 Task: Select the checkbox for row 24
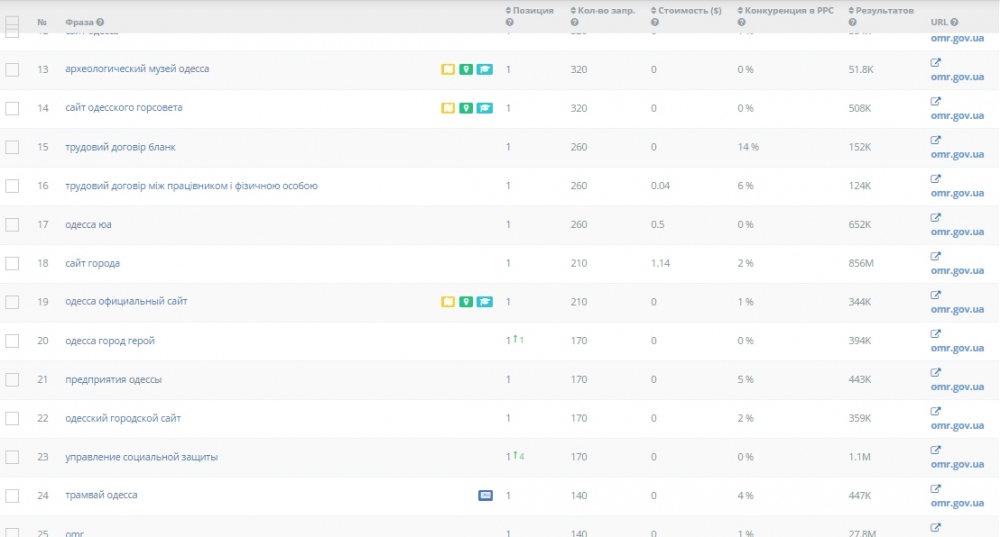[12, 495]
